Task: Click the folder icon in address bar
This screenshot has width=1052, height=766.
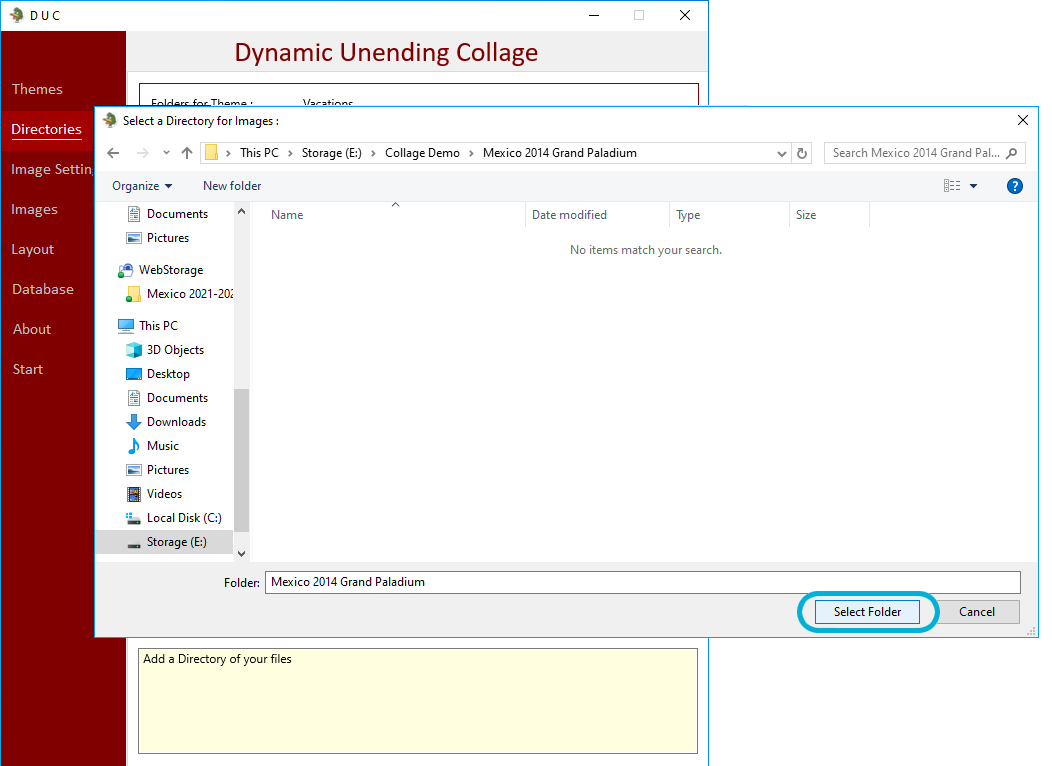Action: (211, 153)
